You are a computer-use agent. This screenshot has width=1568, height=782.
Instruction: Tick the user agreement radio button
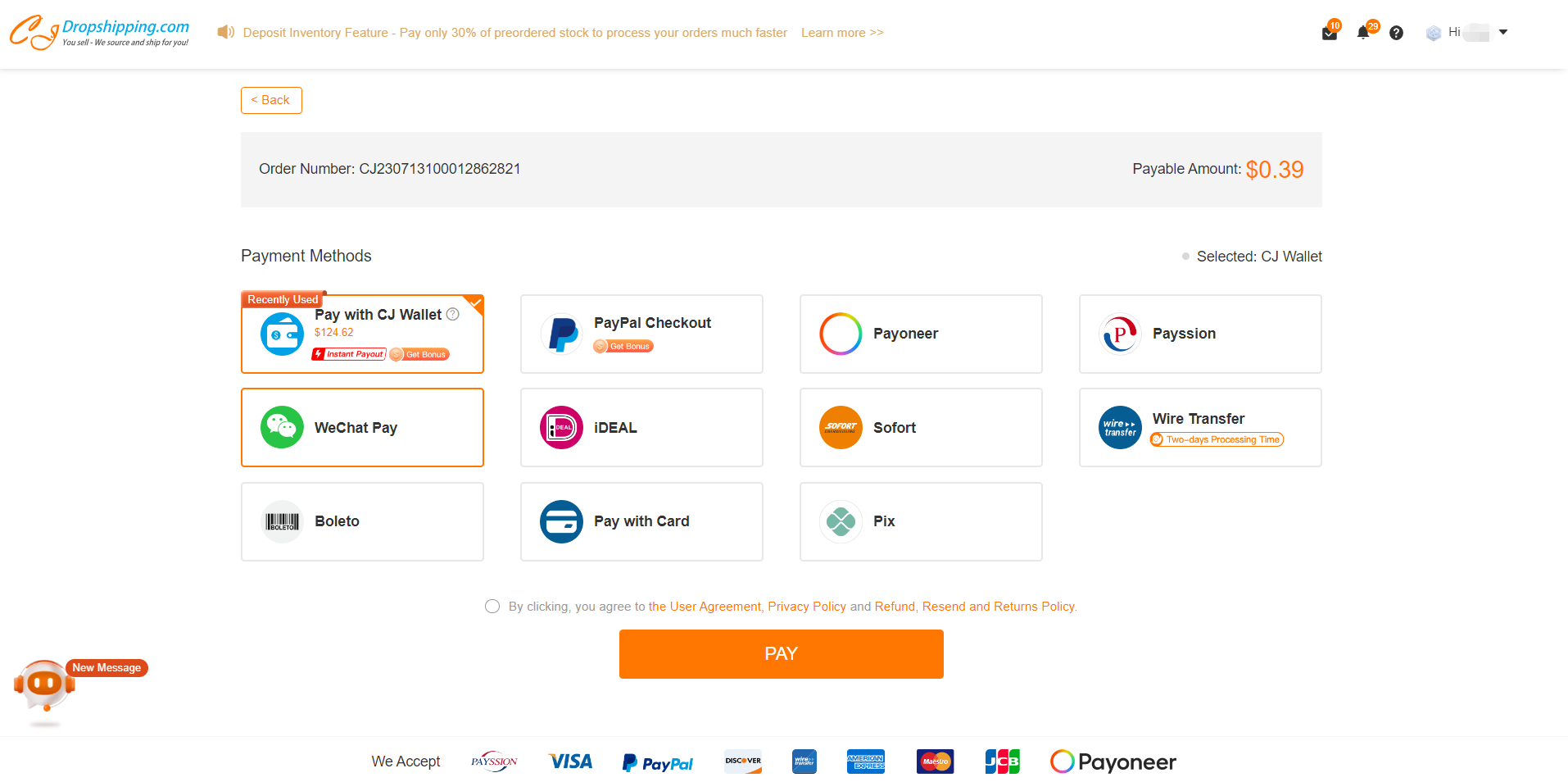coord(492,607)
